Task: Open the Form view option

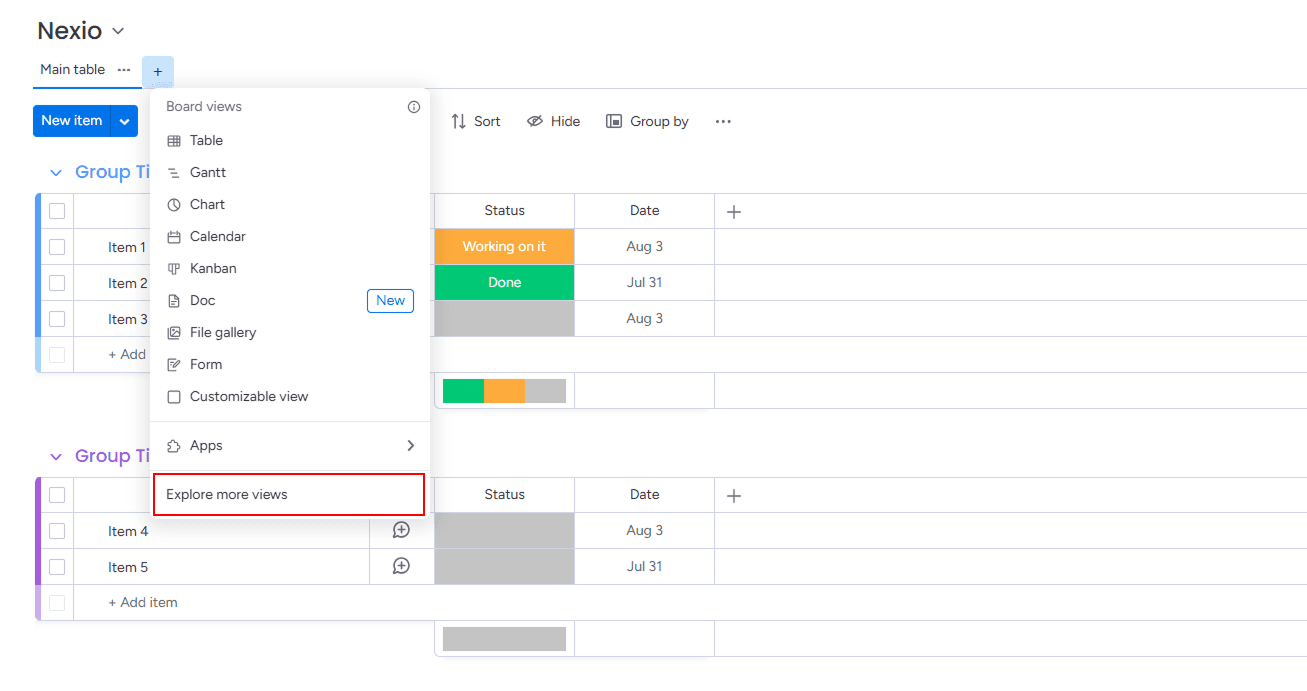Action: point(174,364)
